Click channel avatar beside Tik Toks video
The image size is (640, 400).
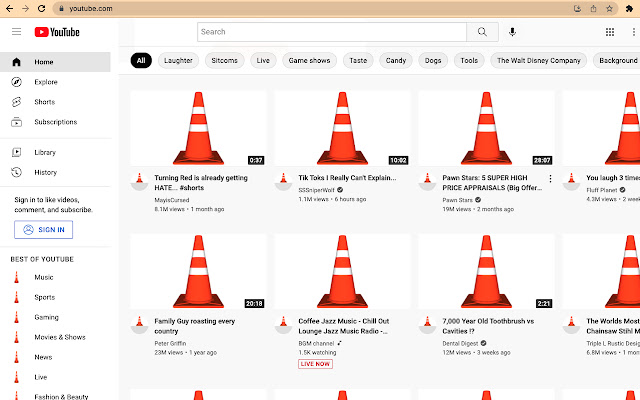(283, 182)
